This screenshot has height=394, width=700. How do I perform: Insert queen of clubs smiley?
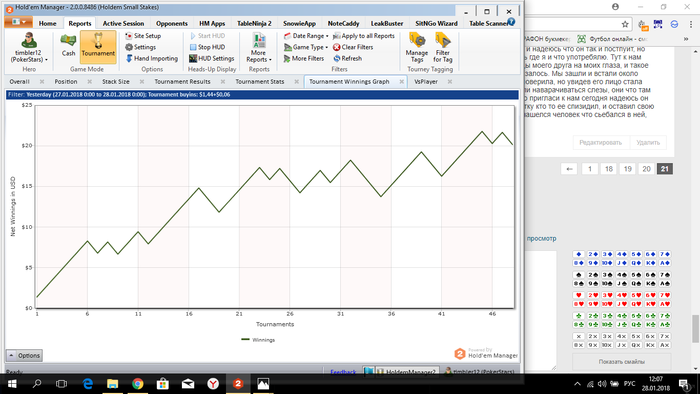pos(636,324)
